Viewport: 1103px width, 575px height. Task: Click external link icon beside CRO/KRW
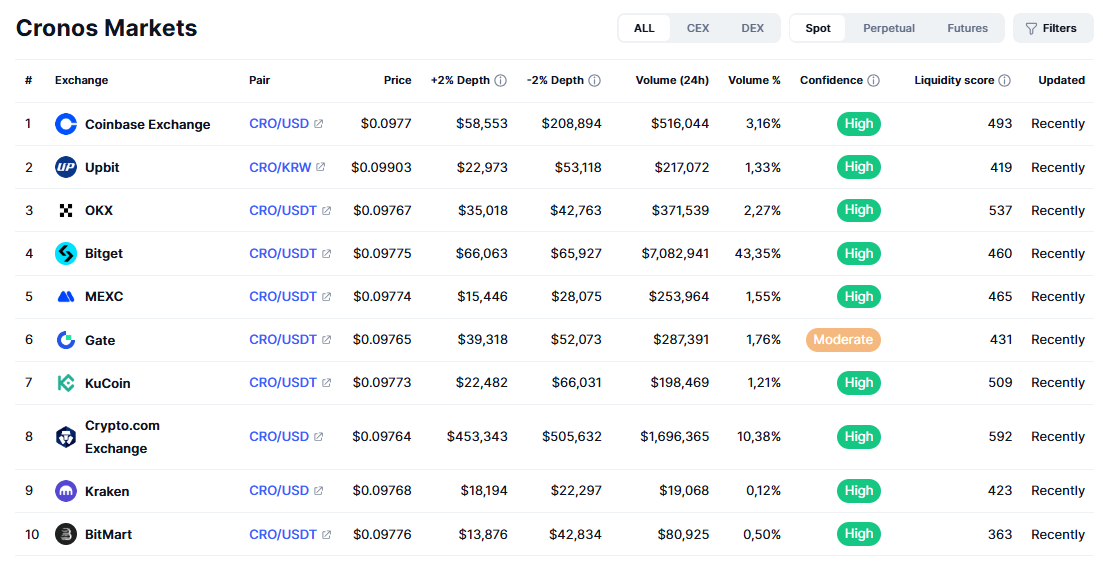point(321,167)
